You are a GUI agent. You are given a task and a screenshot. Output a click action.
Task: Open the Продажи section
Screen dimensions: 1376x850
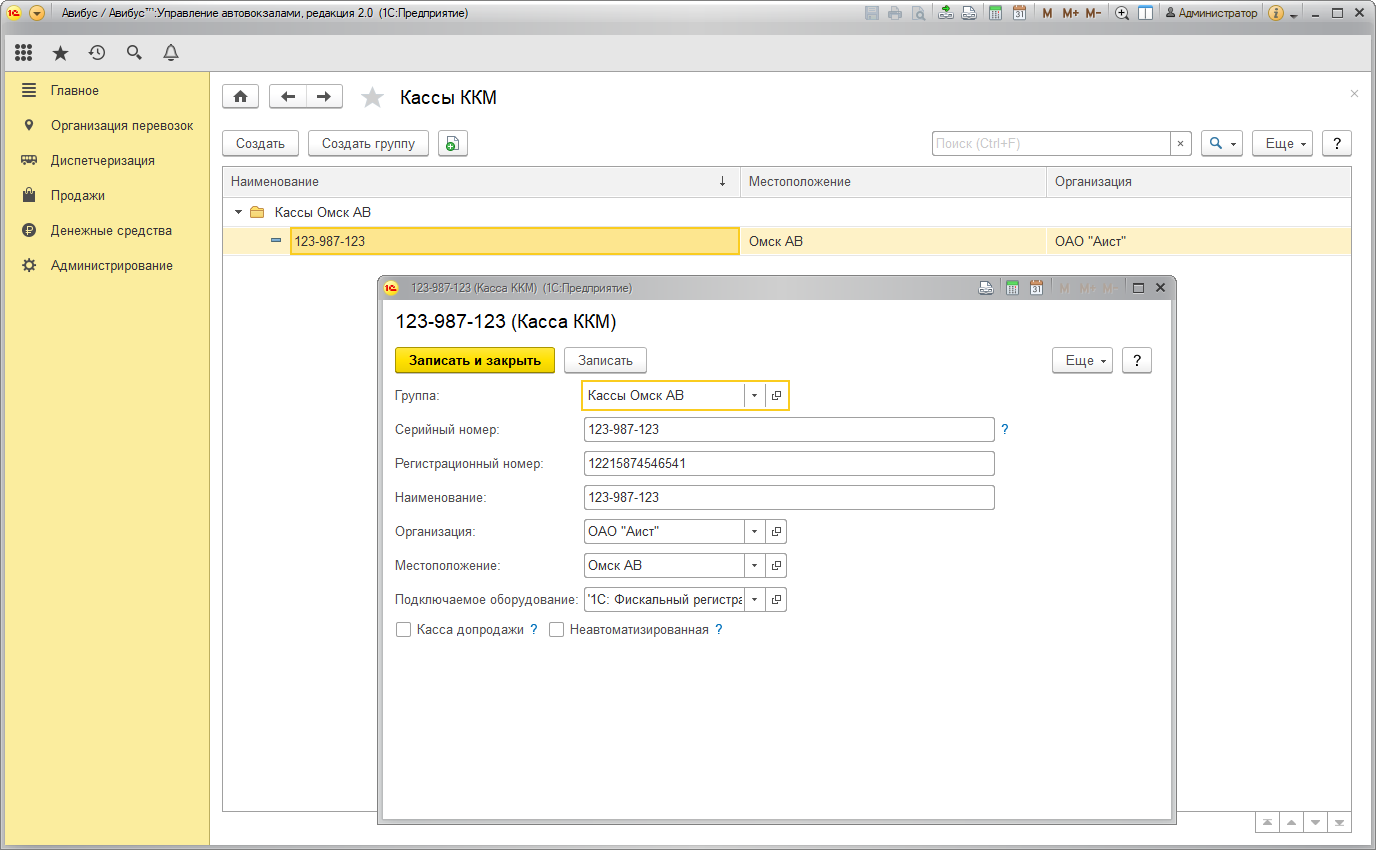click(78, 196)
